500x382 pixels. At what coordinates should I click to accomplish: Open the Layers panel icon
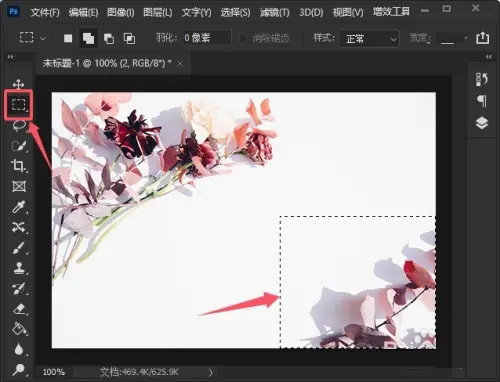coord(482,123)
